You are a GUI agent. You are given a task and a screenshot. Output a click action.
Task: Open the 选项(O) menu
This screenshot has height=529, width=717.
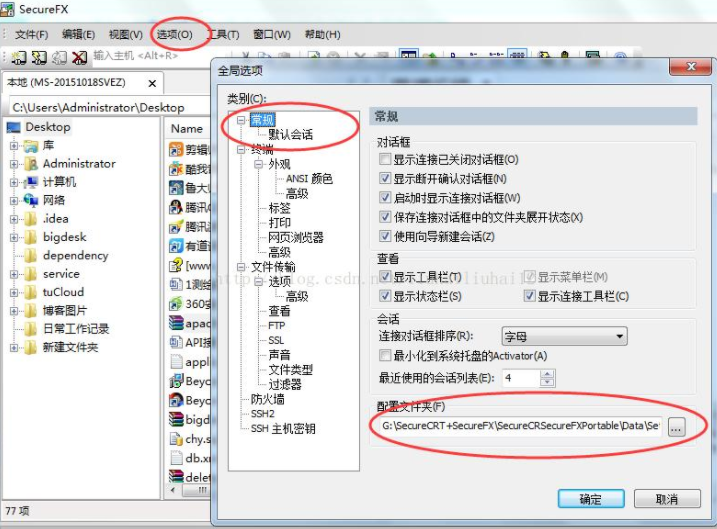pyautogui.click(x=174, y=35)
